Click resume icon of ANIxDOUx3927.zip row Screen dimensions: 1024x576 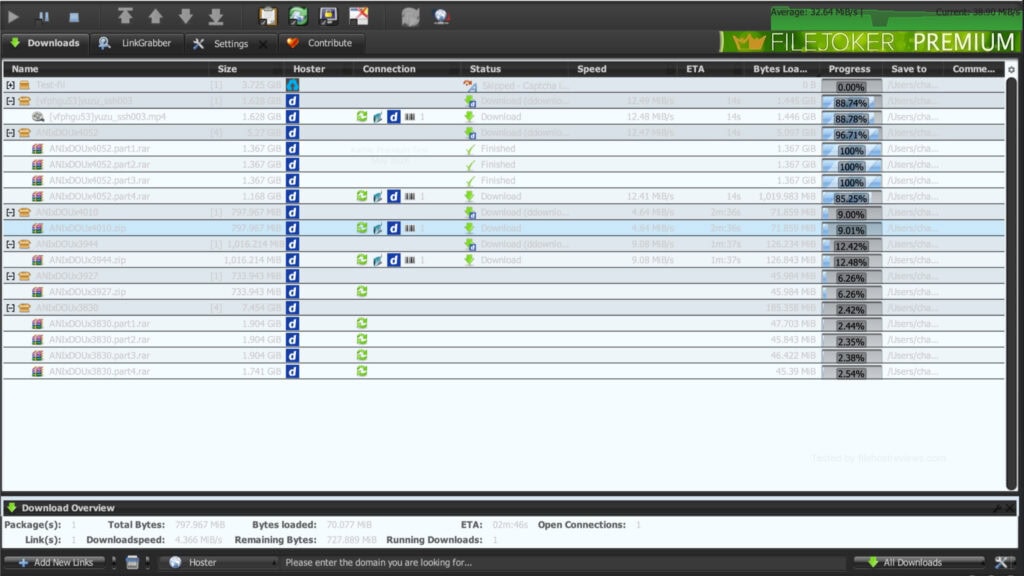pyautogui.click(x=362, y=291)
